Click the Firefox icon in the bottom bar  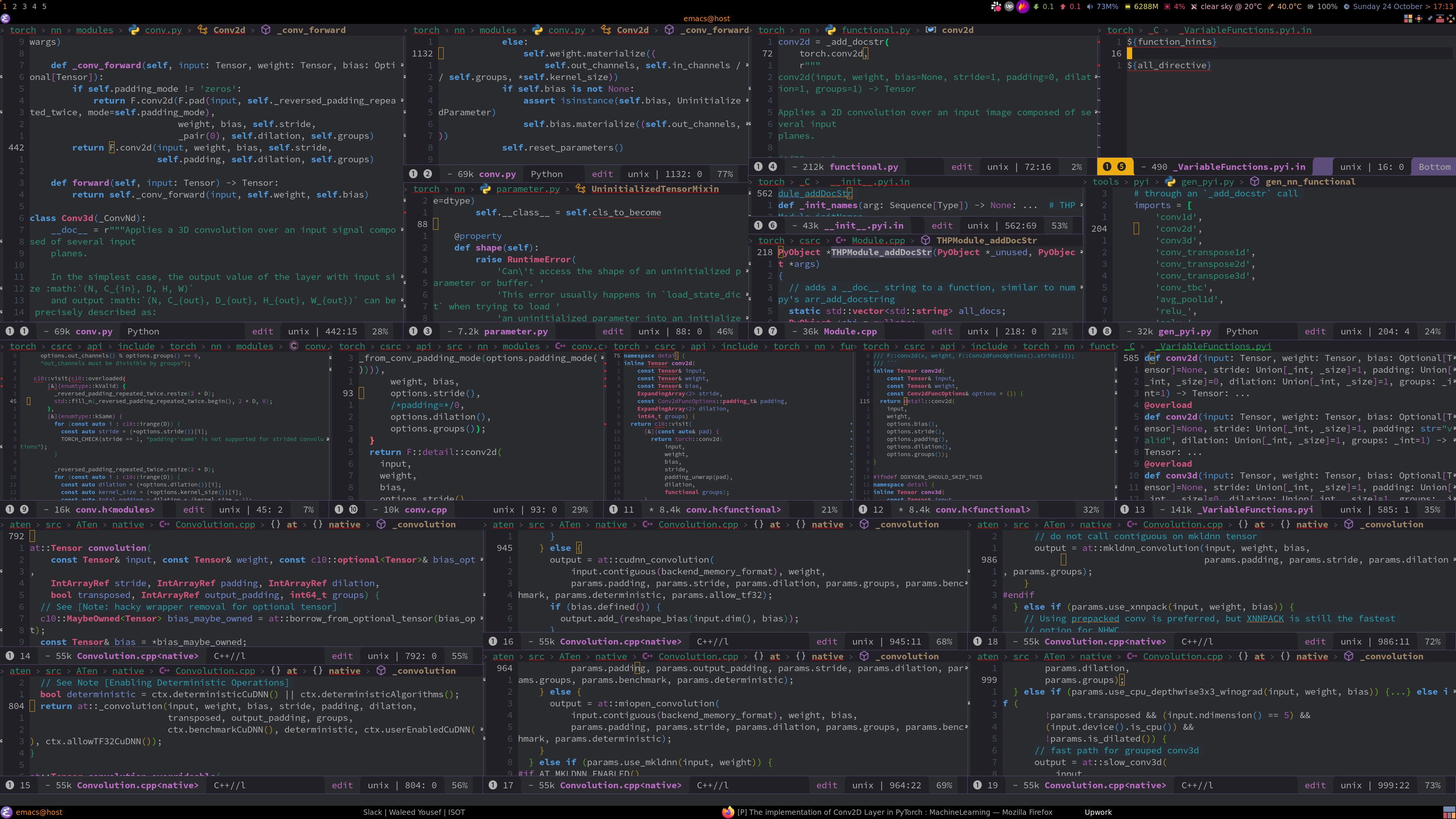pyautogui.click(x=728, y=812)
